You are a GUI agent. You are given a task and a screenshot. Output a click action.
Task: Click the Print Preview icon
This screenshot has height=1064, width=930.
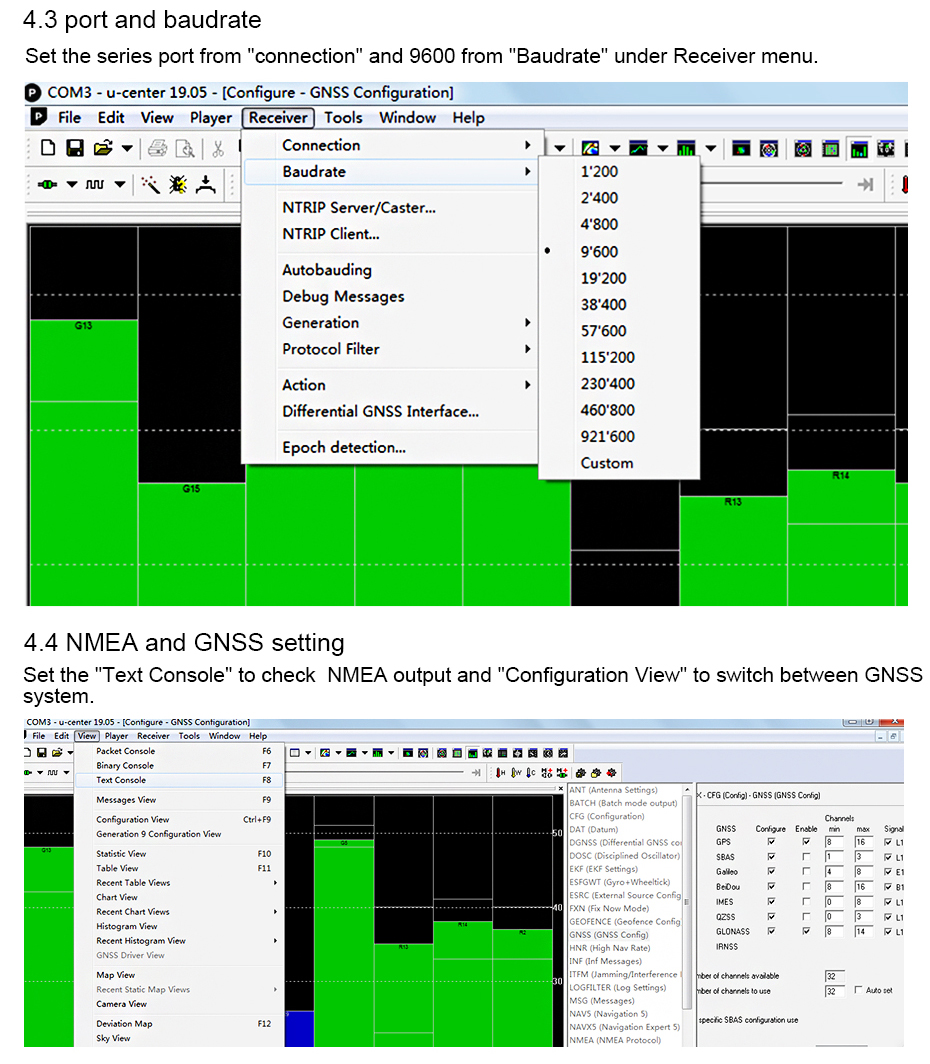(x=185, y=148)
